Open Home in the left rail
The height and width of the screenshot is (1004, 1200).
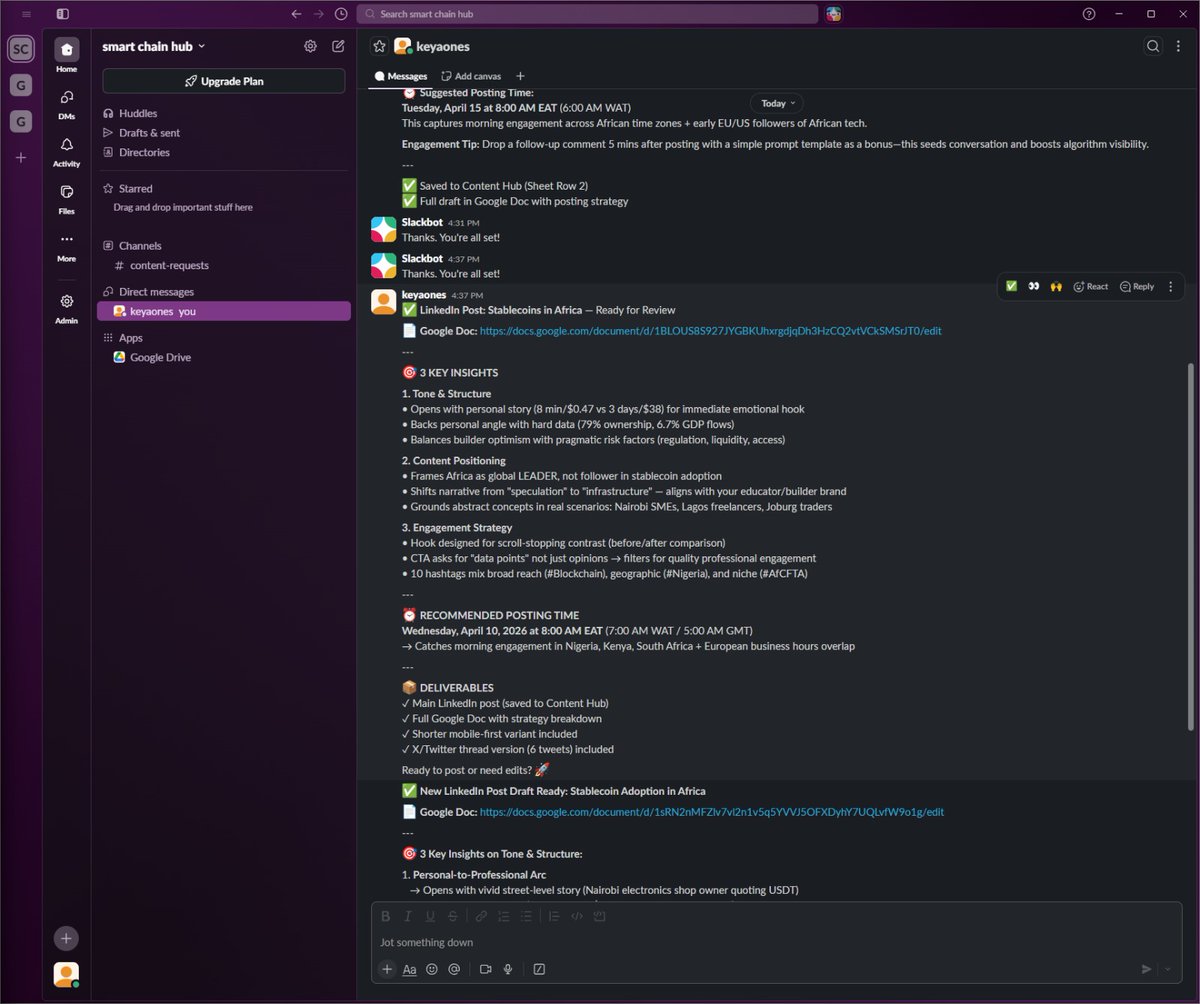point(66,55)
